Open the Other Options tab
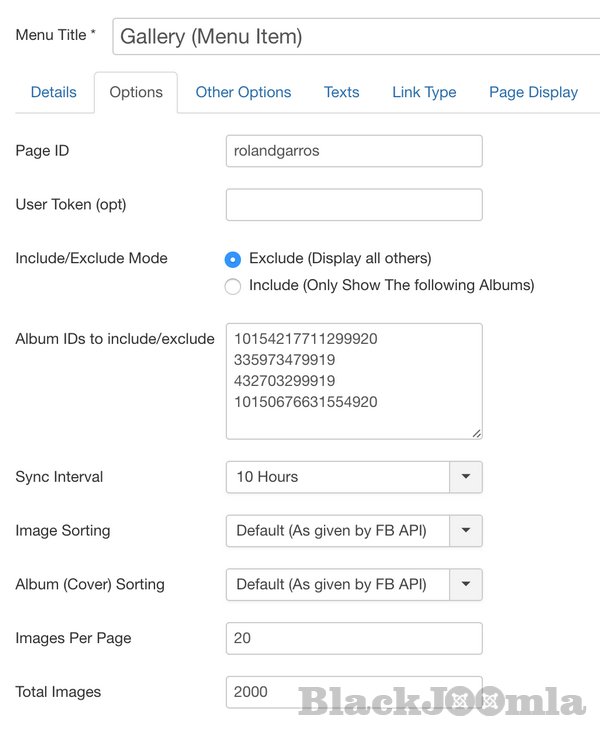 click(x=243, y=92)
